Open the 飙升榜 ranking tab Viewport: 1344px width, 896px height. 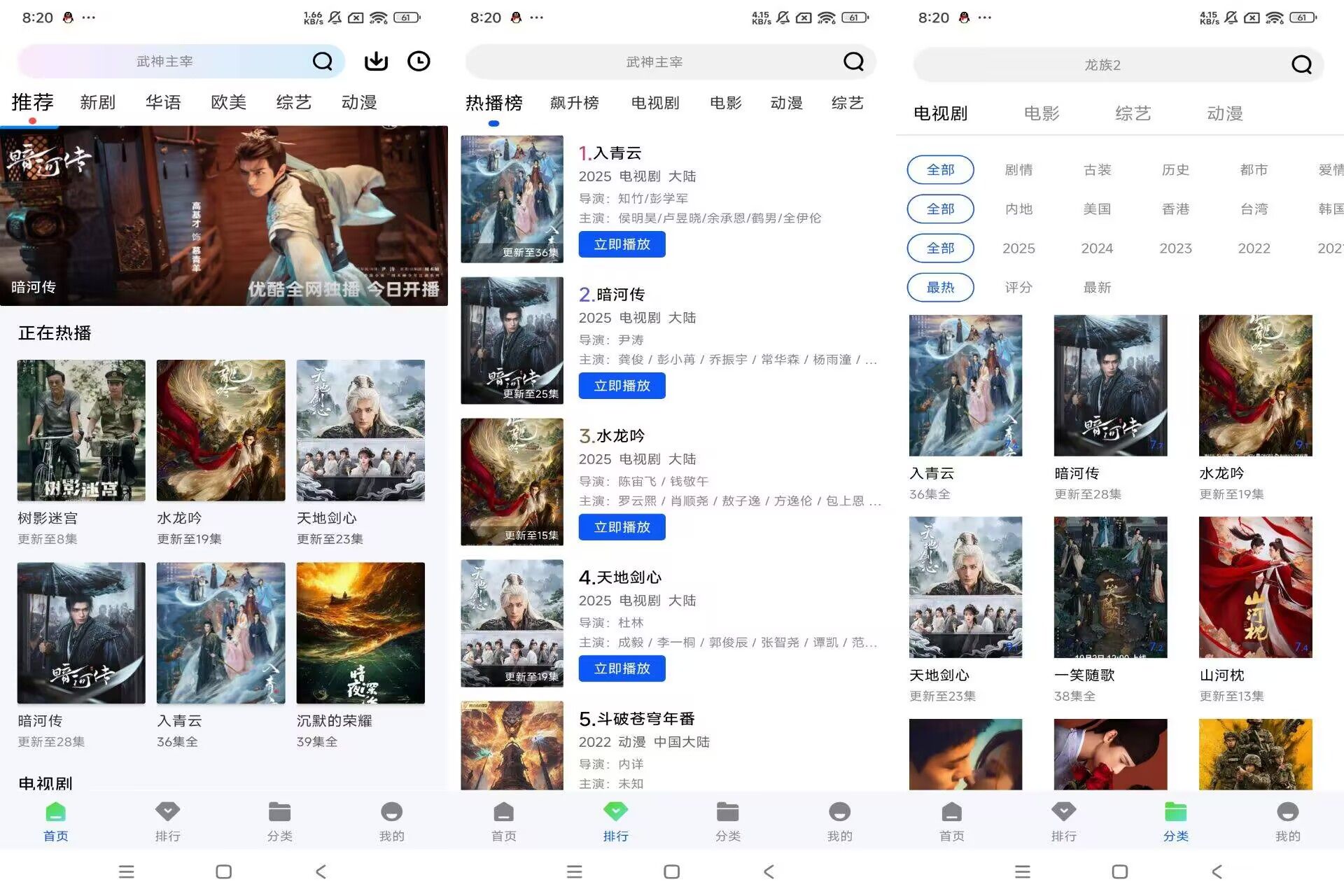[x=575, y=102]
